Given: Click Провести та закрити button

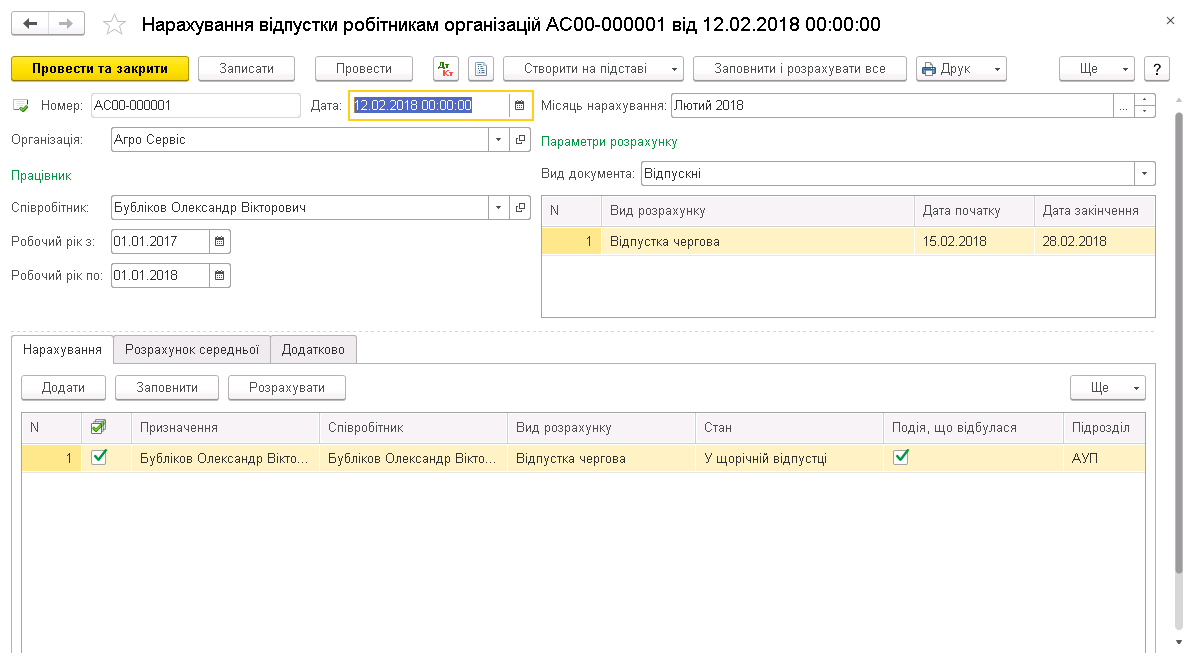Looking at the screenshot, I should (x=100, y=69).
